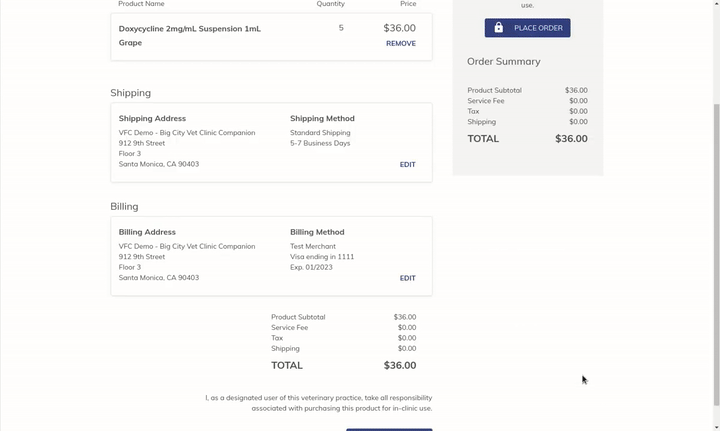
Task: Remove Doxycycline suspension from the order
Action: click(x=400, y=44)
